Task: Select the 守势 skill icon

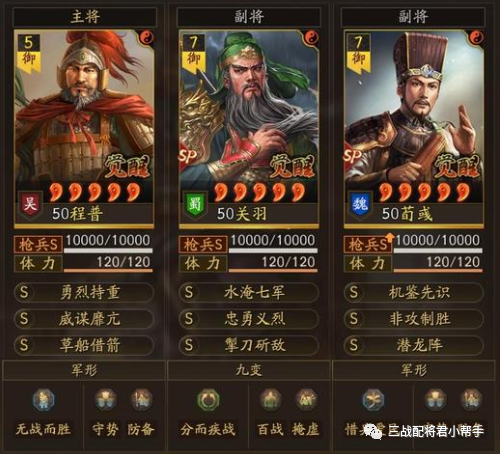Action: (106, 399)
